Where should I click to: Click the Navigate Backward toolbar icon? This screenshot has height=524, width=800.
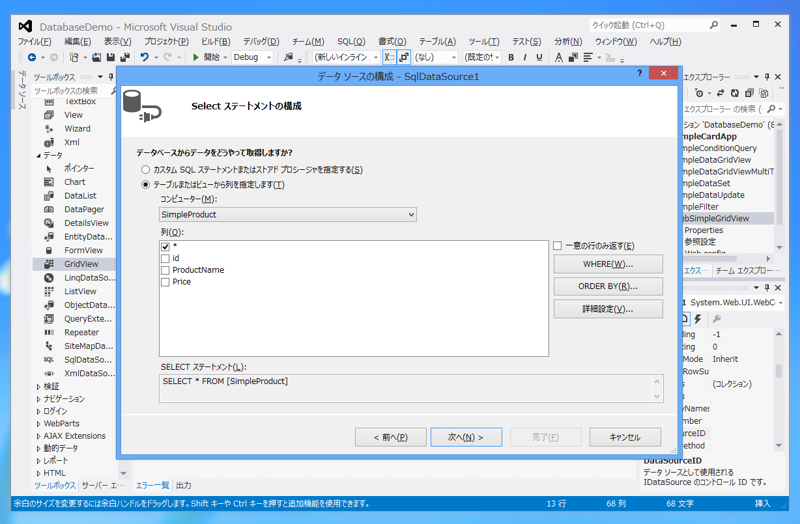point(32,57)
